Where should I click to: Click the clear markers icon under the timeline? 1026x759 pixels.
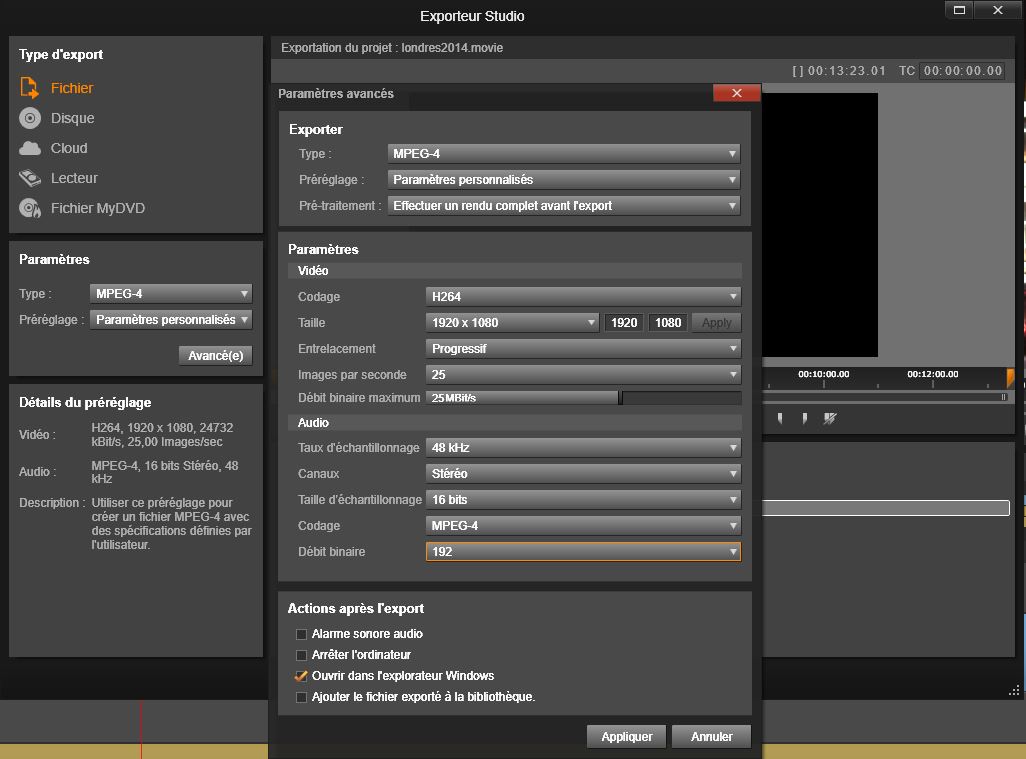click(829, 419)
